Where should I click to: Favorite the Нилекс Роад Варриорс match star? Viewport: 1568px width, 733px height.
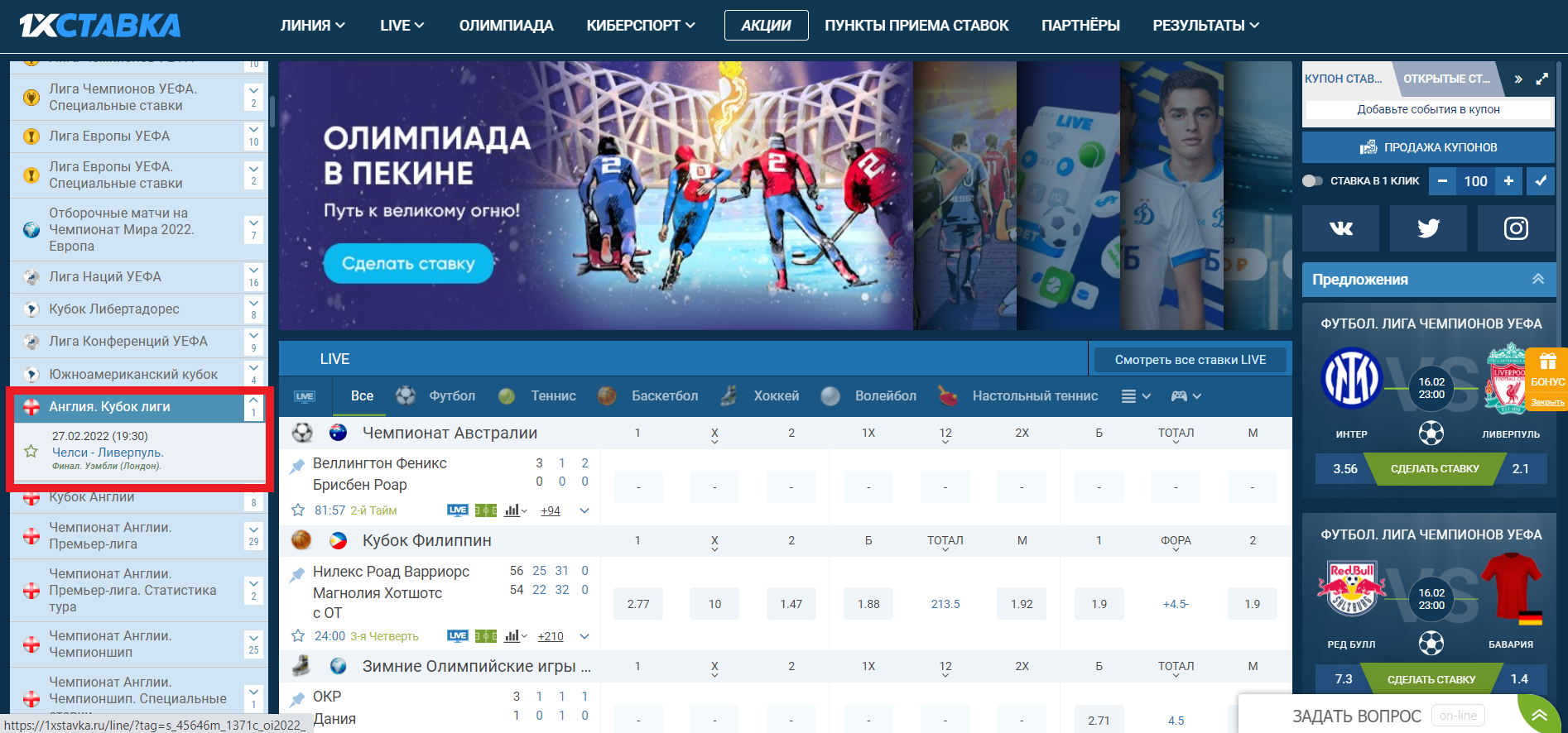(298, 636)
